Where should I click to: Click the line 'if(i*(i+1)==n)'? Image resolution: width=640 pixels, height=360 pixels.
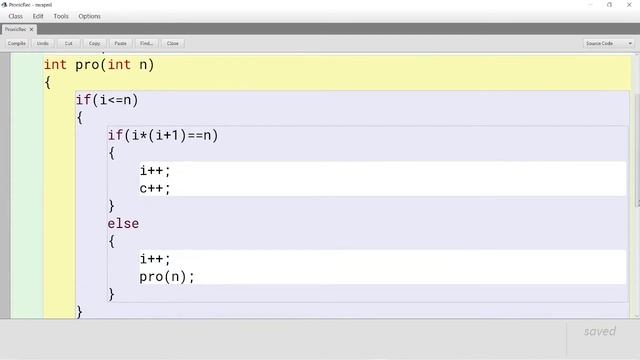(163, 135)
